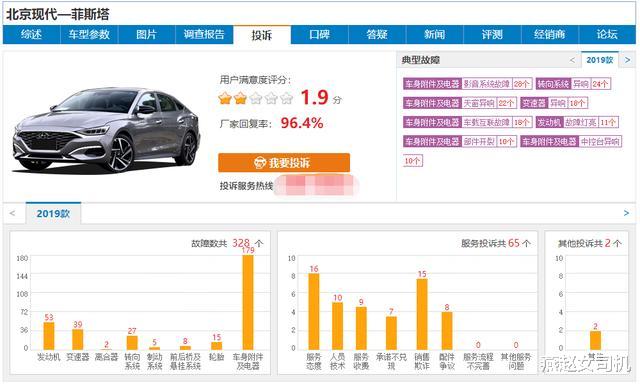Open the 部件开裂 10个 fault tag
This screenshot has height=385, width=640.
460,142
